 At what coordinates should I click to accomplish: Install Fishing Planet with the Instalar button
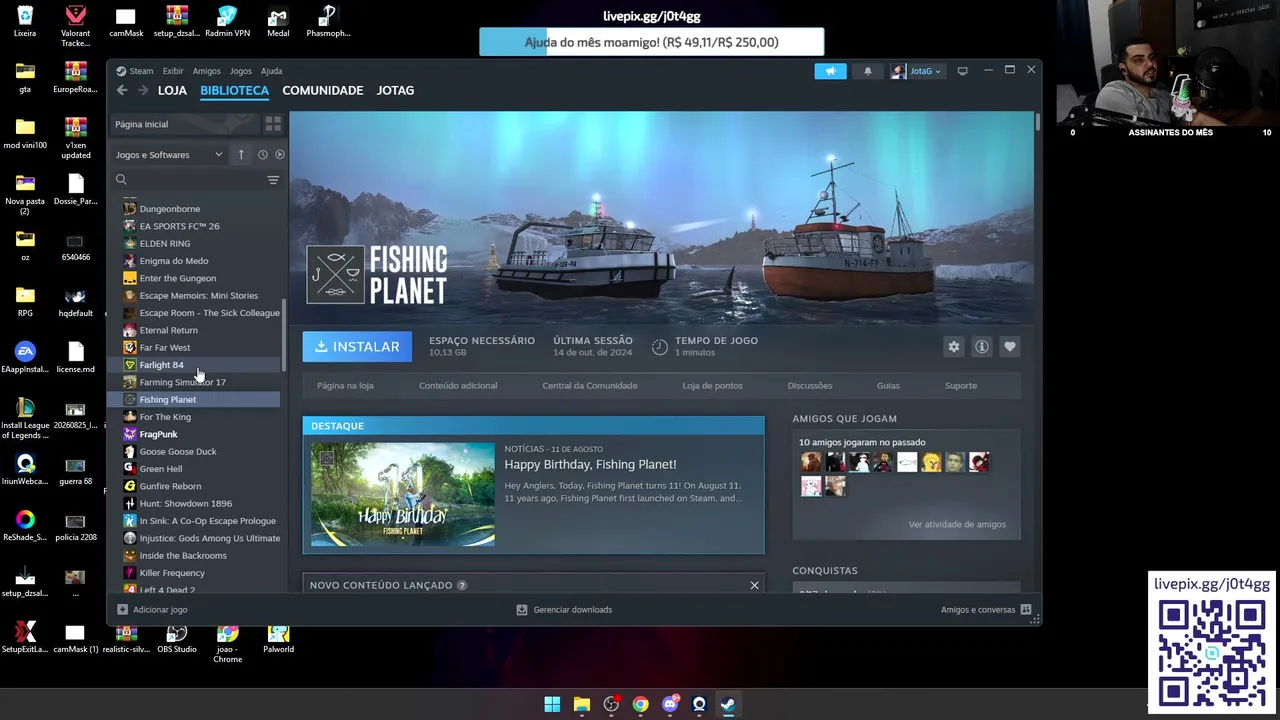pyautogui.click(x=357, y=347)
